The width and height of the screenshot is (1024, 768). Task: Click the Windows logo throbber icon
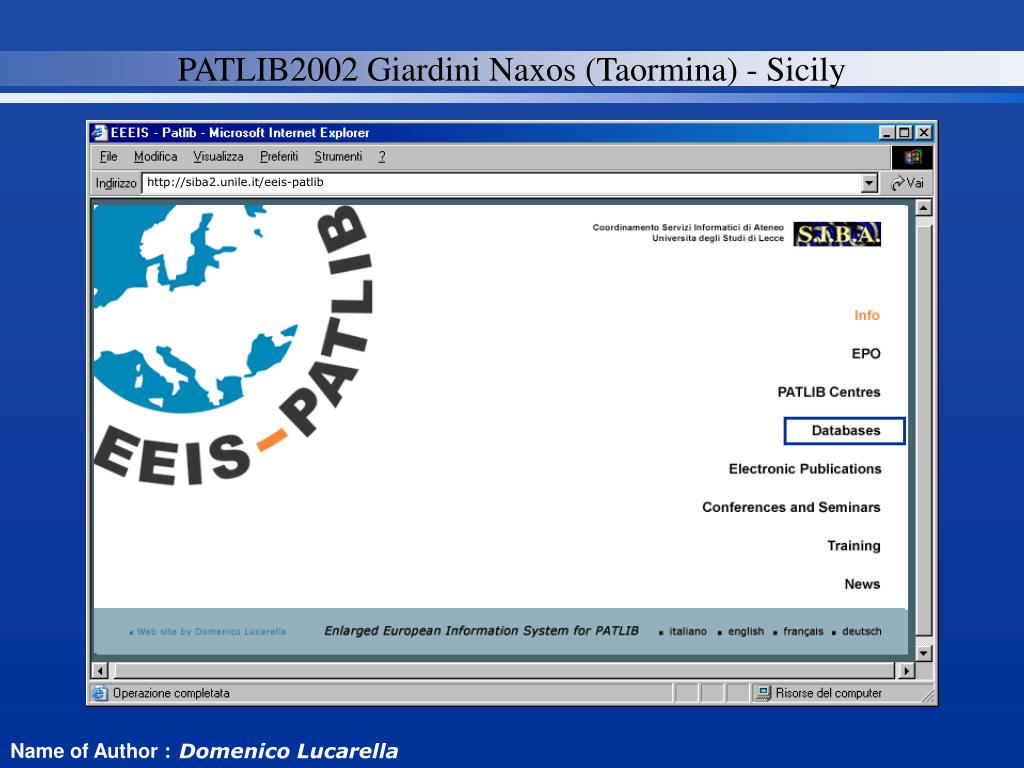[x=912, y=157]
